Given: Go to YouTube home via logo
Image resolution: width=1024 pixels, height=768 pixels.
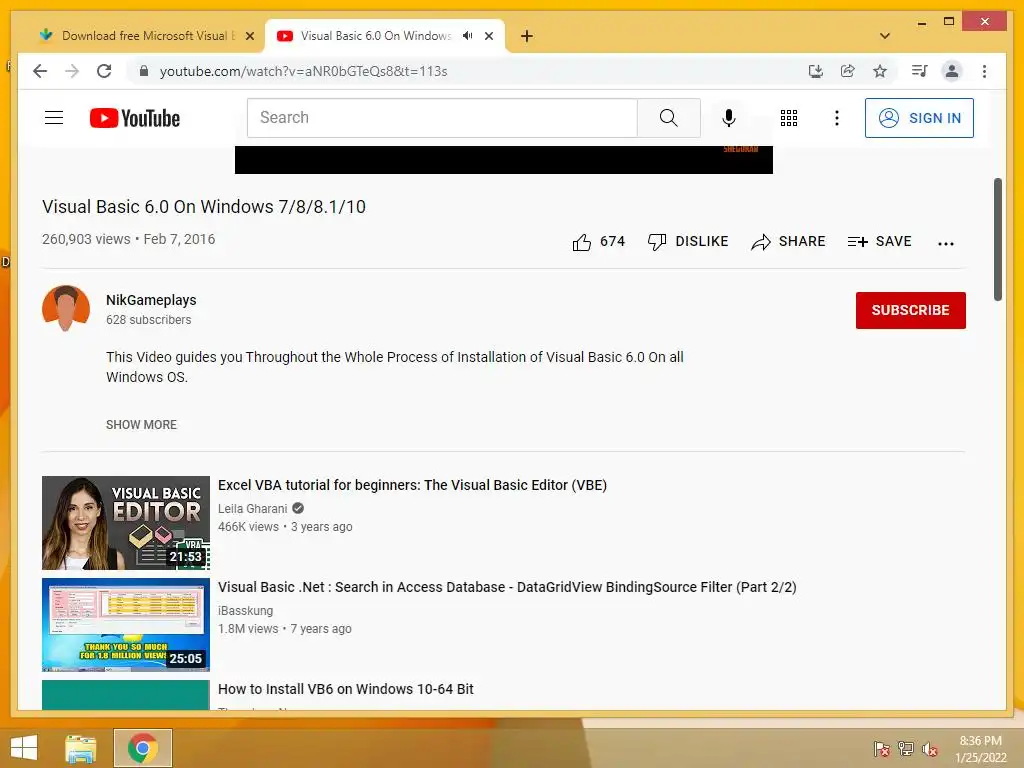Looking at the screenshot, I should [x=135, y=118].
